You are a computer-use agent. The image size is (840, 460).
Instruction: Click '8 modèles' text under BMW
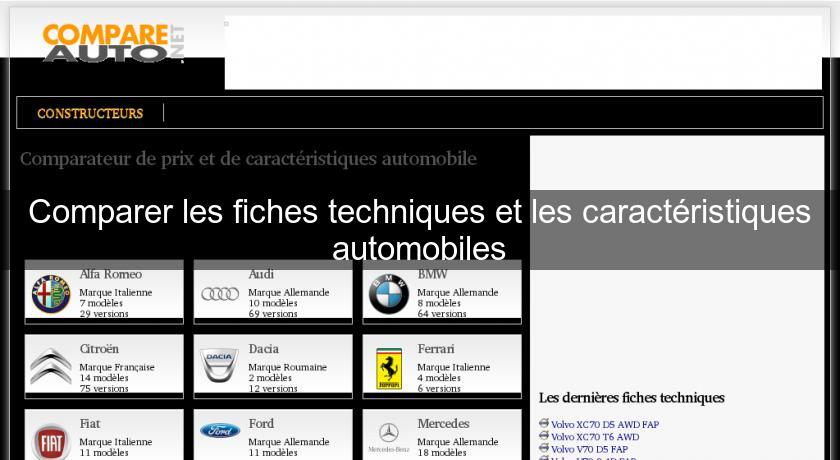(x=439, y=303)
